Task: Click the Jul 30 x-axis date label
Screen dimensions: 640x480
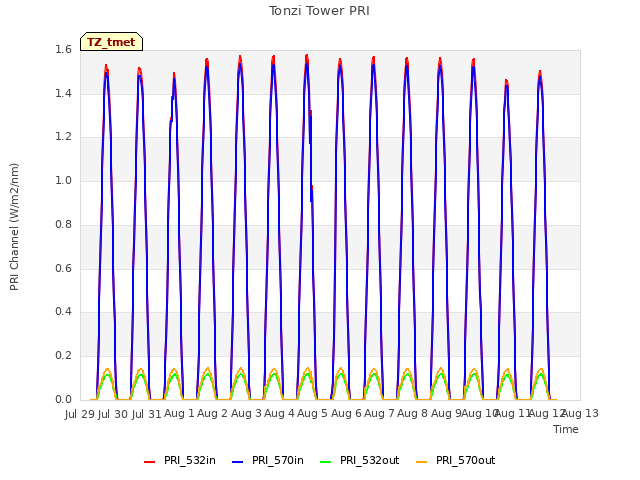Action: tap(113, 414)
